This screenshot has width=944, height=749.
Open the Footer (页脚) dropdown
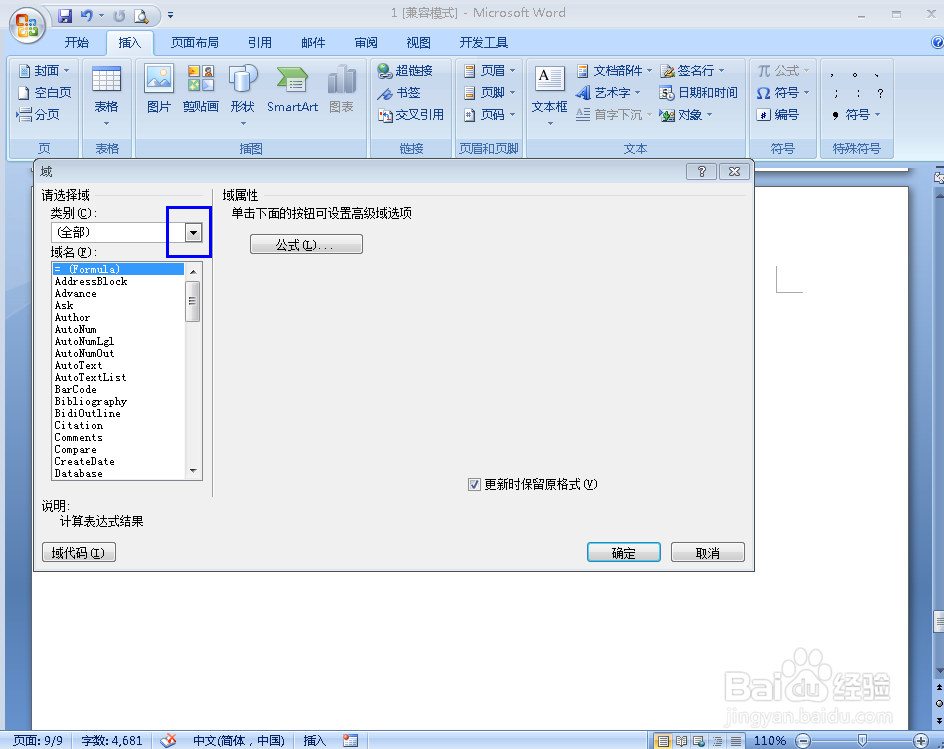tap(489, 93)
